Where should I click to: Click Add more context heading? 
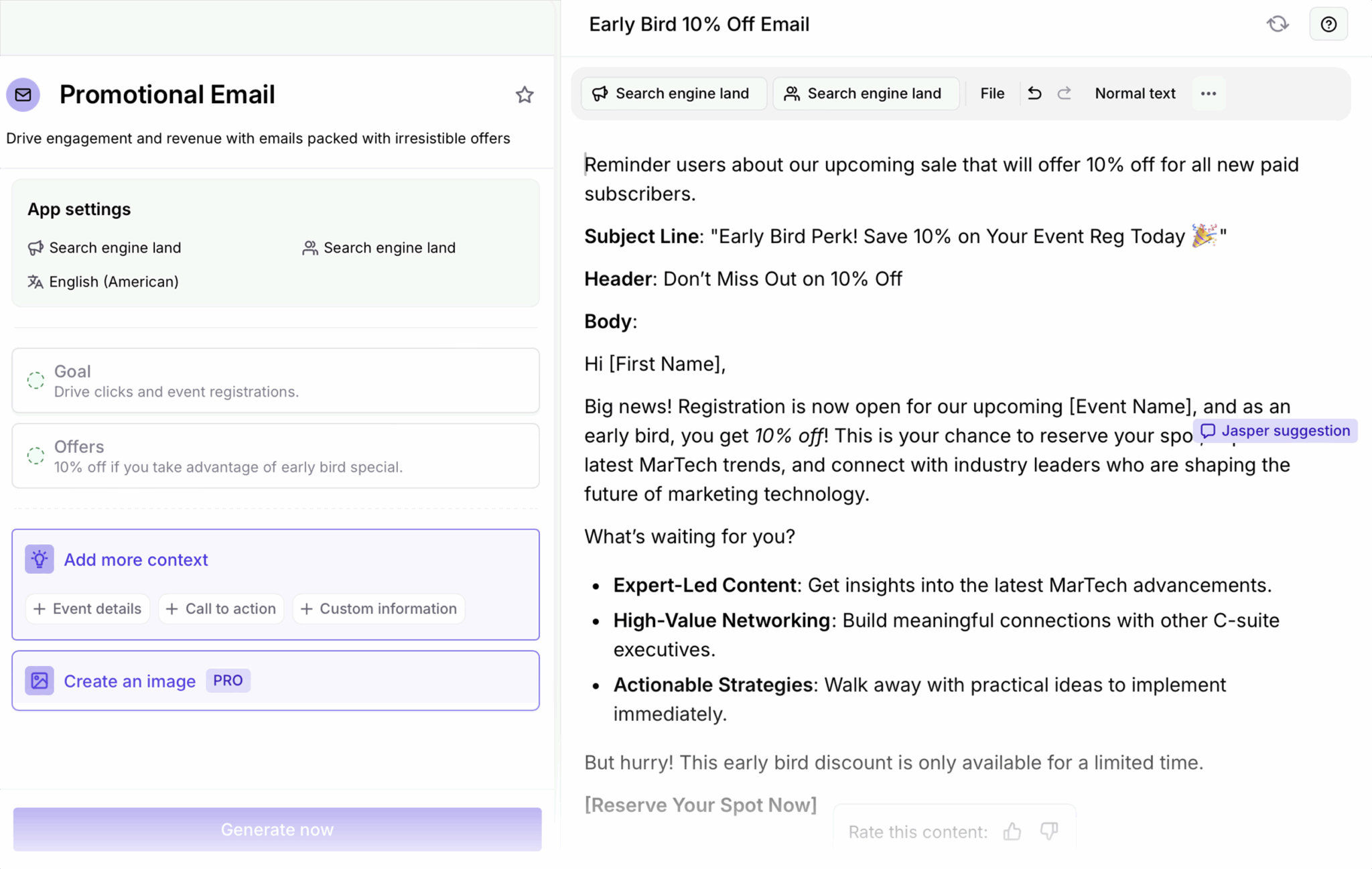coord(136,559)
